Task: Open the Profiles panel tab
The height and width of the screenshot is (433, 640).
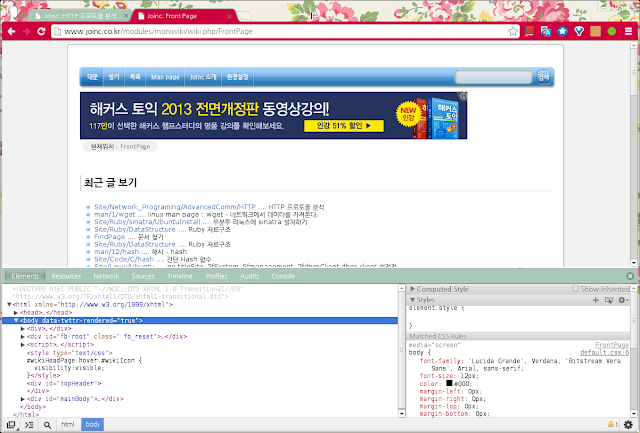Action: click(x=216, y=276)
